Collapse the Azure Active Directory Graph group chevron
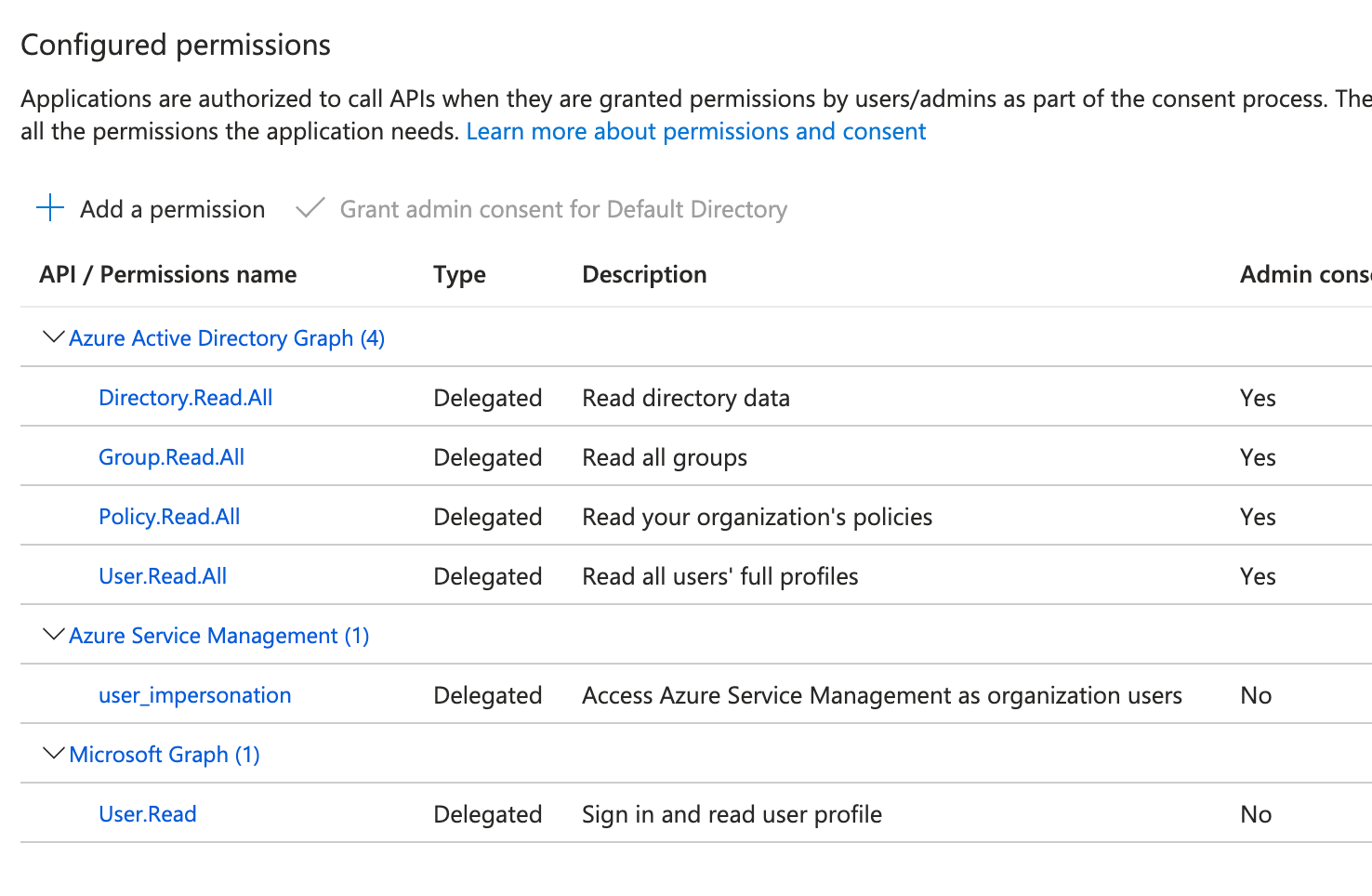The height and width of the screenshot is (896, 1372). (x=54, y=336)
